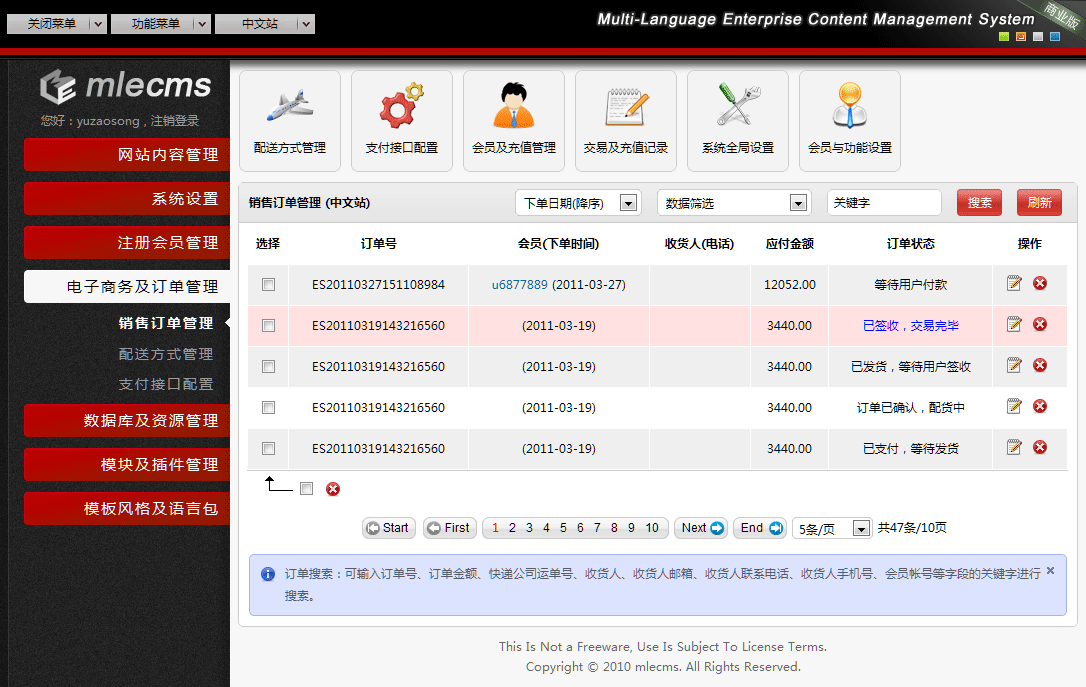Open the 5条/页 page size dropdown

[831, 528]
